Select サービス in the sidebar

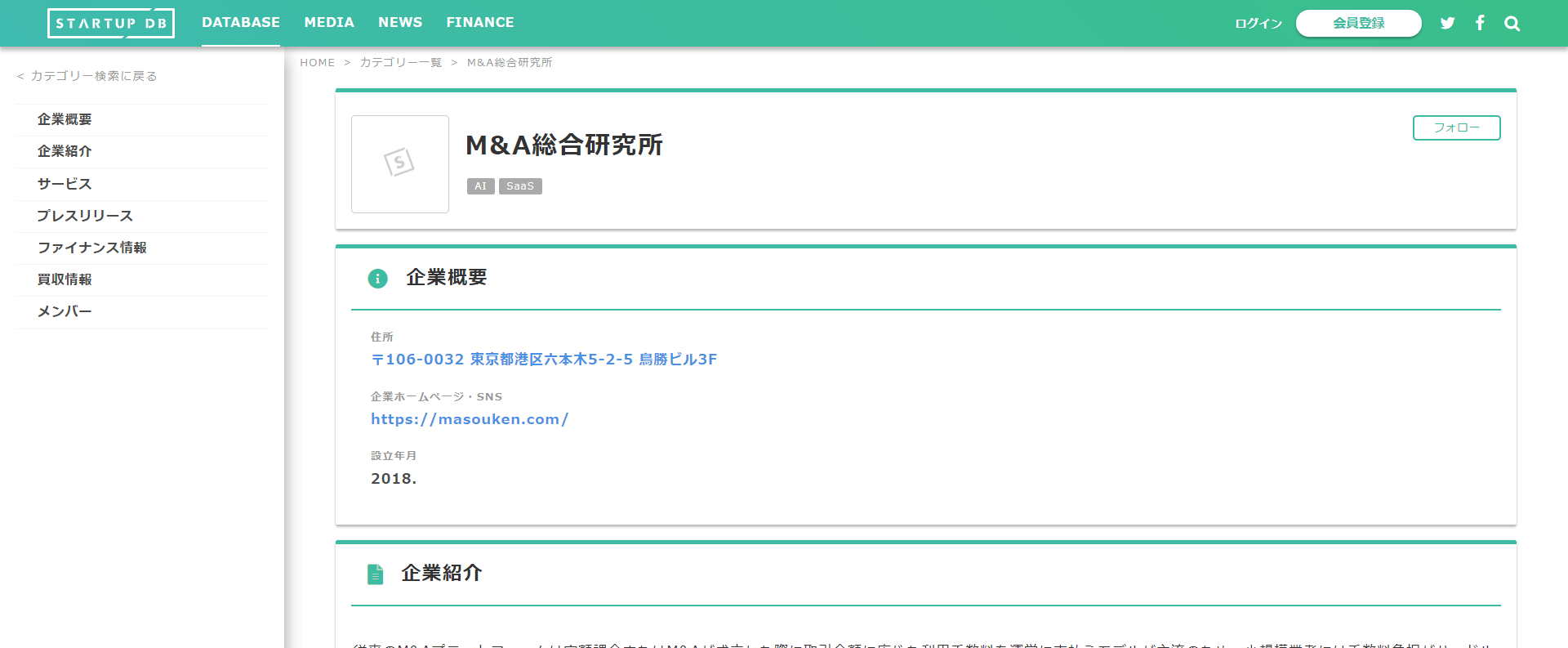point(142,184)
